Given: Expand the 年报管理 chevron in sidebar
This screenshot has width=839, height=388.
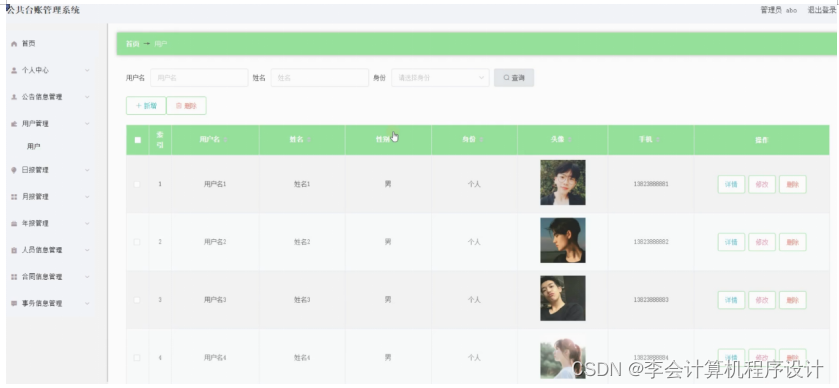Looking at the screenshot, I should [87, 224].
